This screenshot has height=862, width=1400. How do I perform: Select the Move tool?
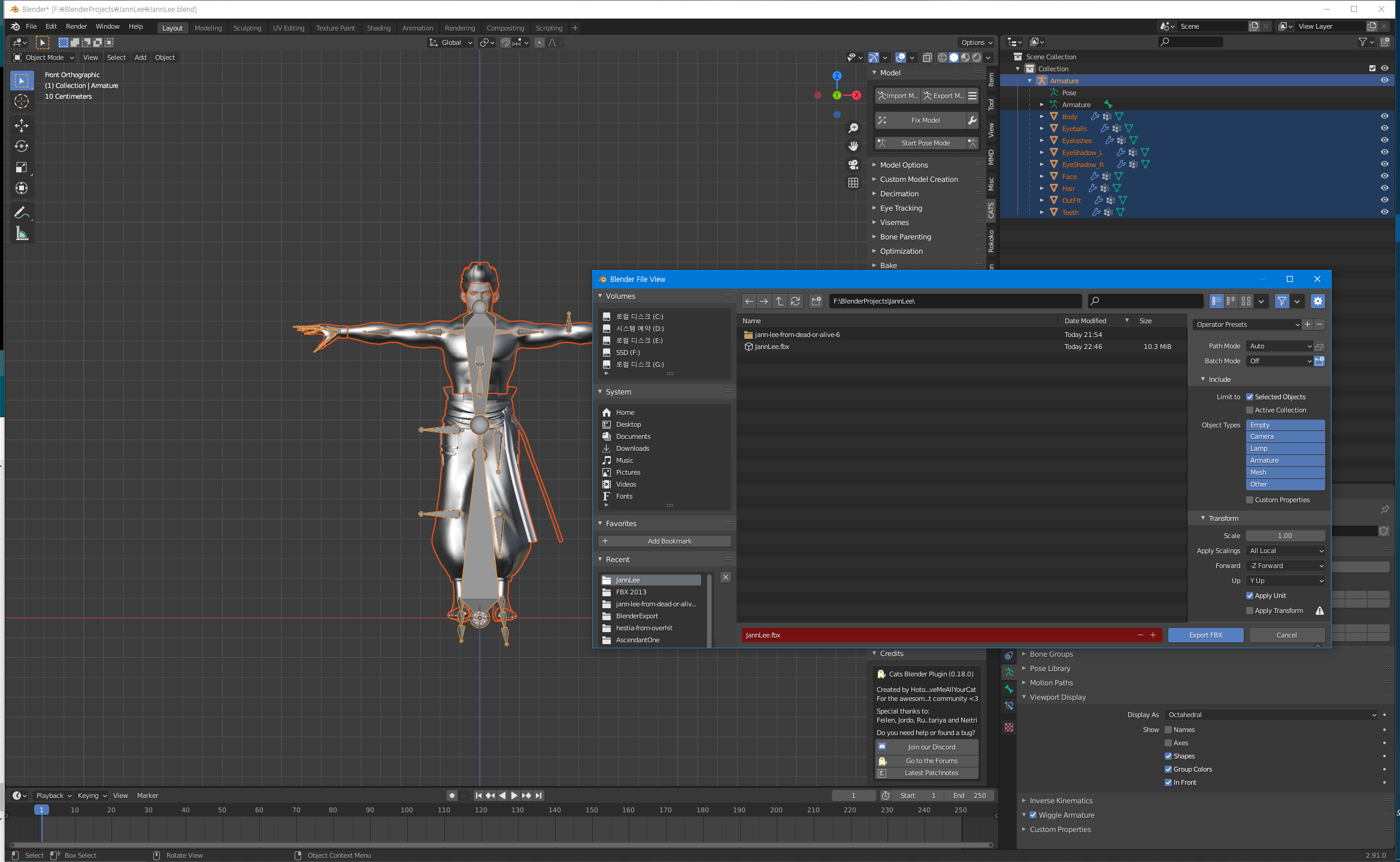[x=22, y=125]
